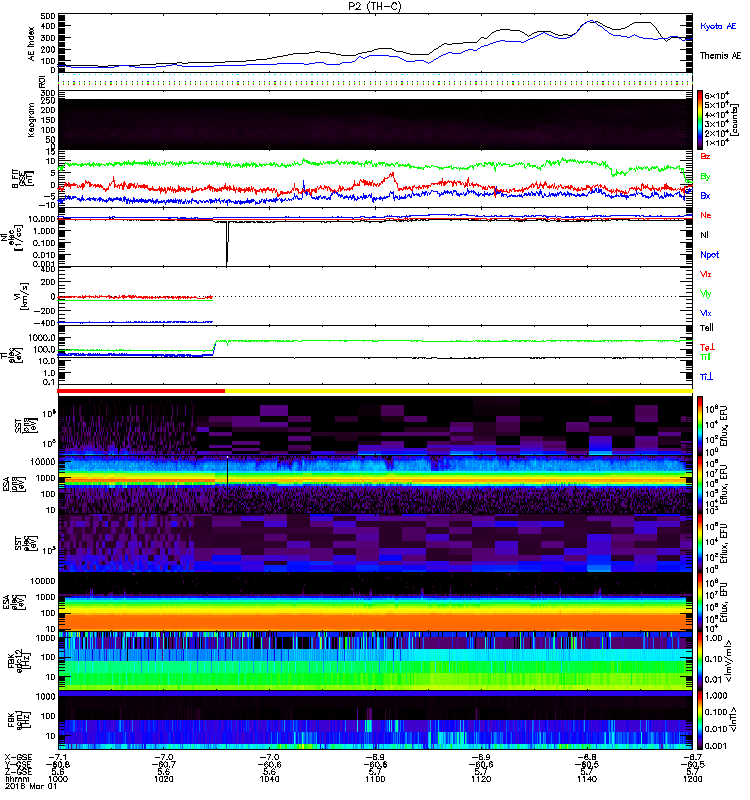750x800 pixels.
Task: Click the green Viy velocity legend
Action: point(706,294)
